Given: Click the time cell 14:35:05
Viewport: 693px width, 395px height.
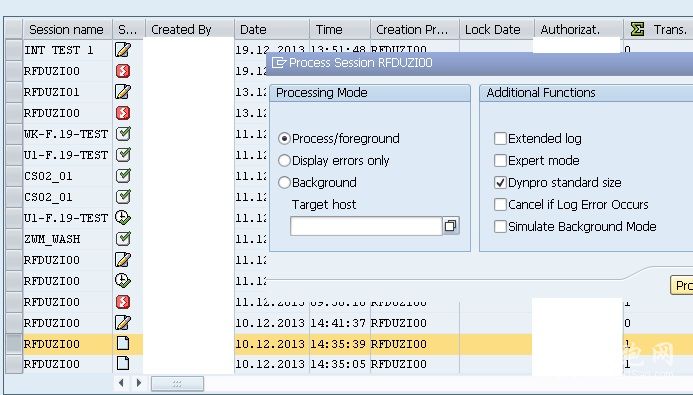Looking at the screenshot, I should (338, 364).
